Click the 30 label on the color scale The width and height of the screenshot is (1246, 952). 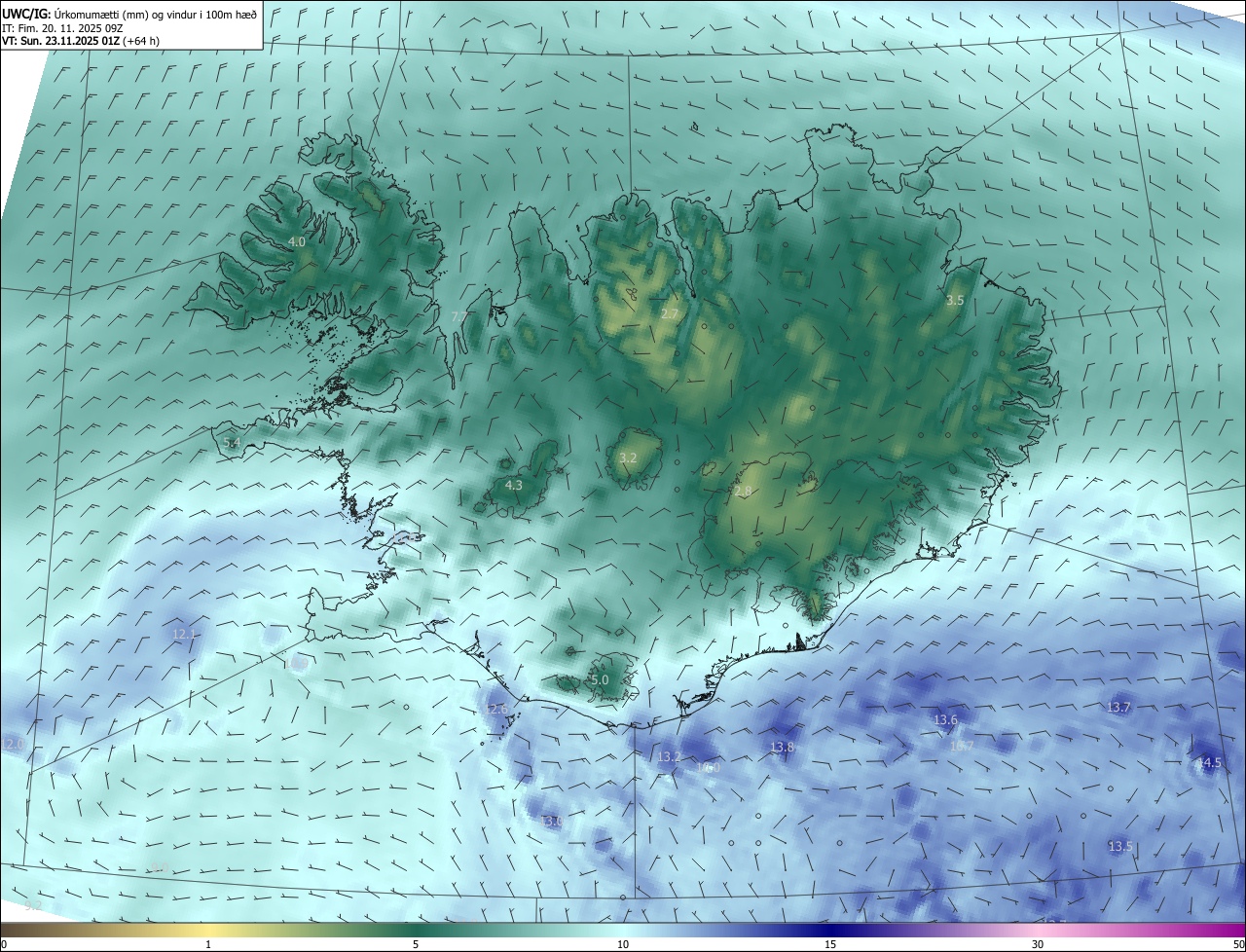(1038, 945)
